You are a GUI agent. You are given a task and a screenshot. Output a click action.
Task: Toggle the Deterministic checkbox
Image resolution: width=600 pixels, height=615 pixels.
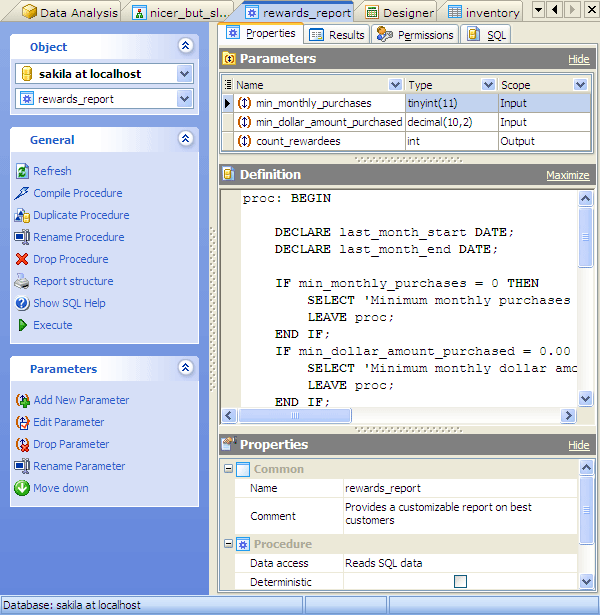460,581
